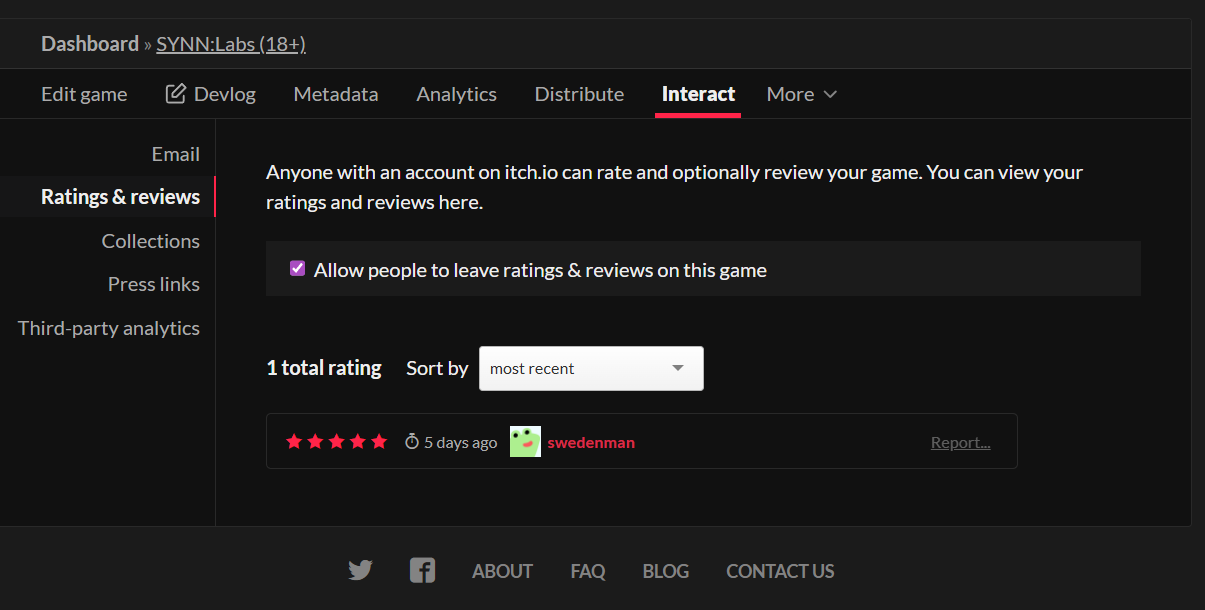Click the Report... link
Image resolution: width=1205 pixels, height=610 pixels.
tap(960, 442)
